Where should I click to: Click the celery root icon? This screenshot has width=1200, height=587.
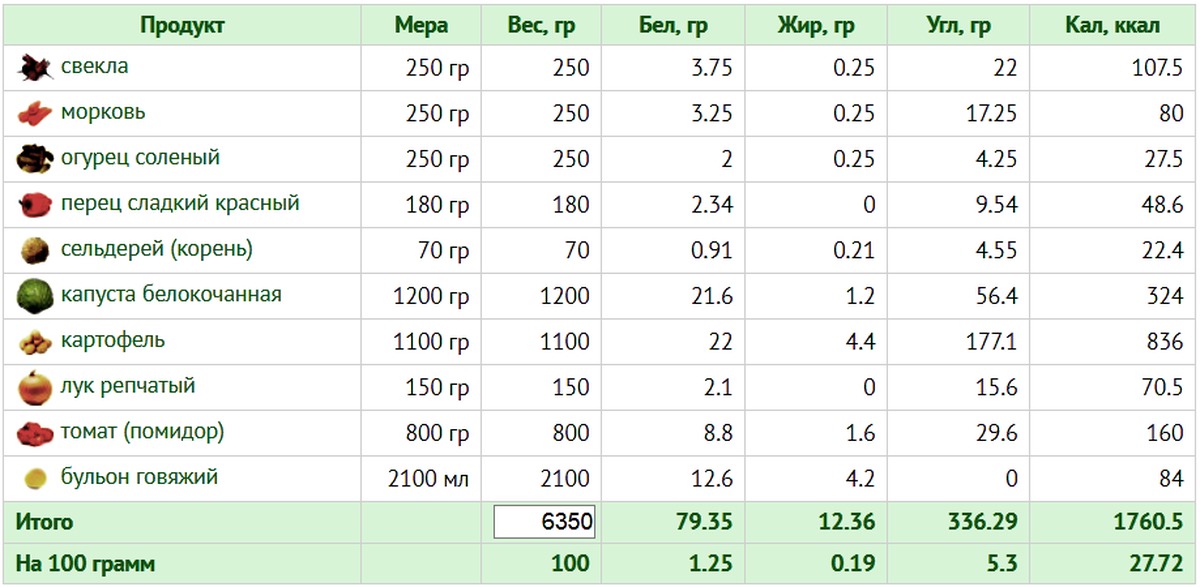(35, 250)
